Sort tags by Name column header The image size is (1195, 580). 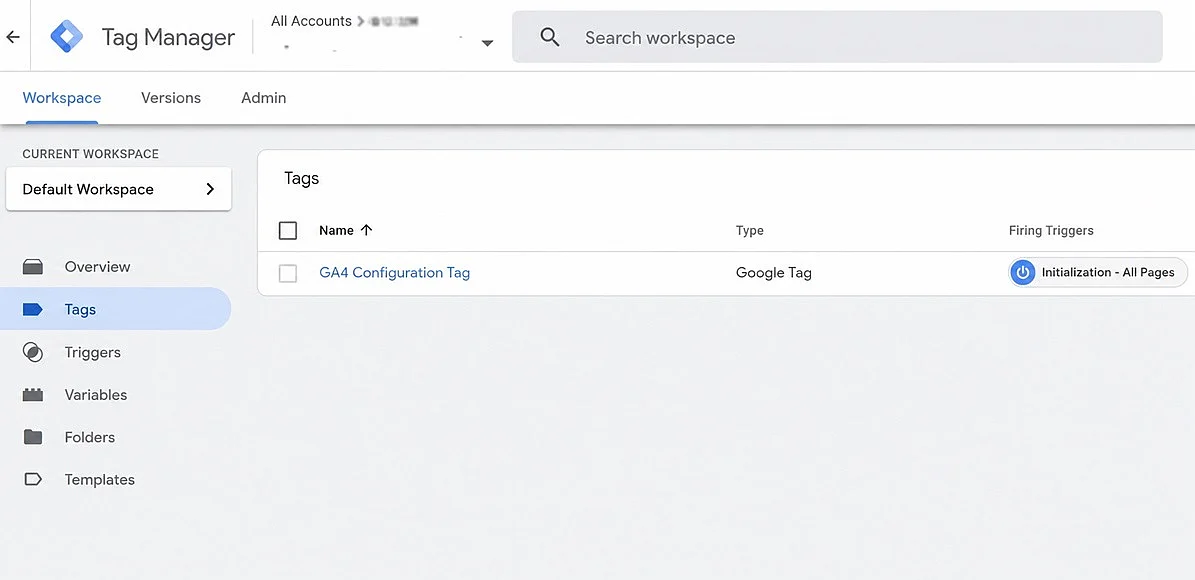tap(336, 230)
